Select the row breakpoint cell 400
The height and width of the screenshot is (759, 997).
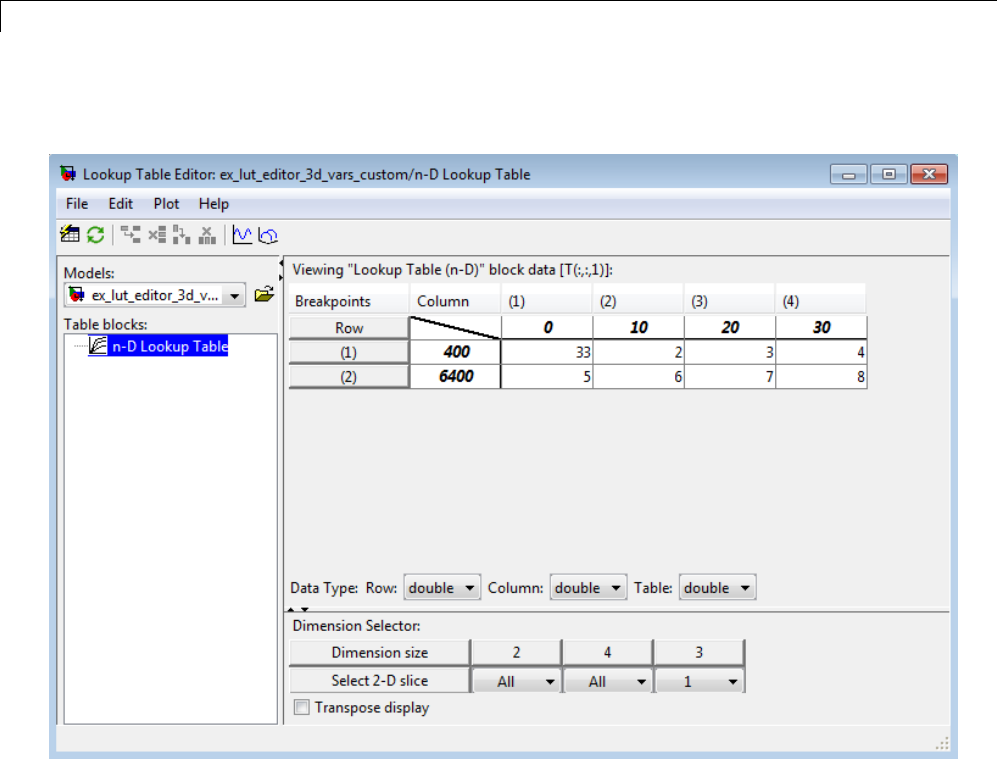tap(455, 352)
